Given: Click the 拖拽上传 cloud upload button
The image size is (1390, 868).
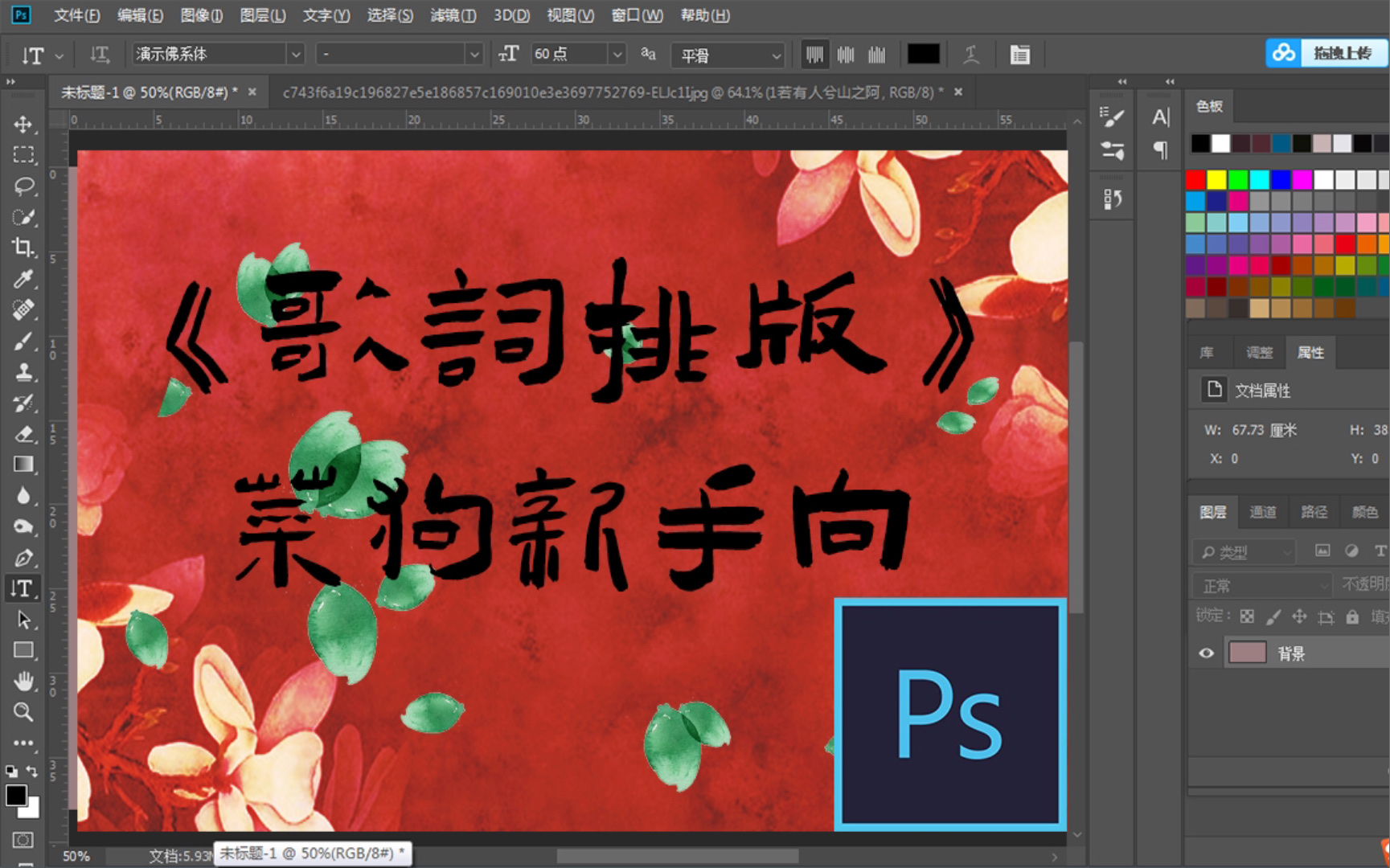Looking at the screenshot, I should (x=1326, y=53).
